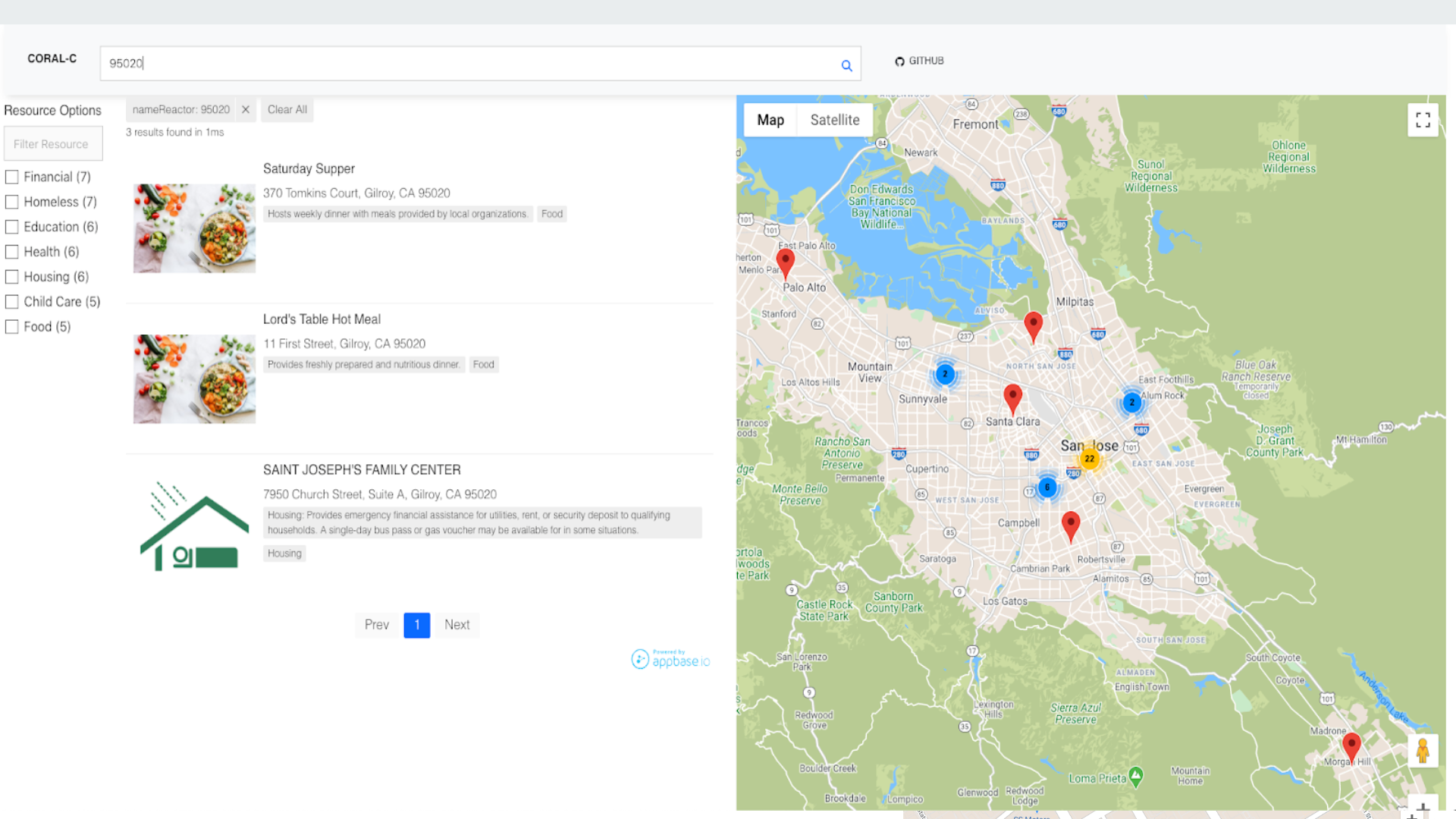Click the blue cluster 2 near Alum Rock

click(1132, 403)
